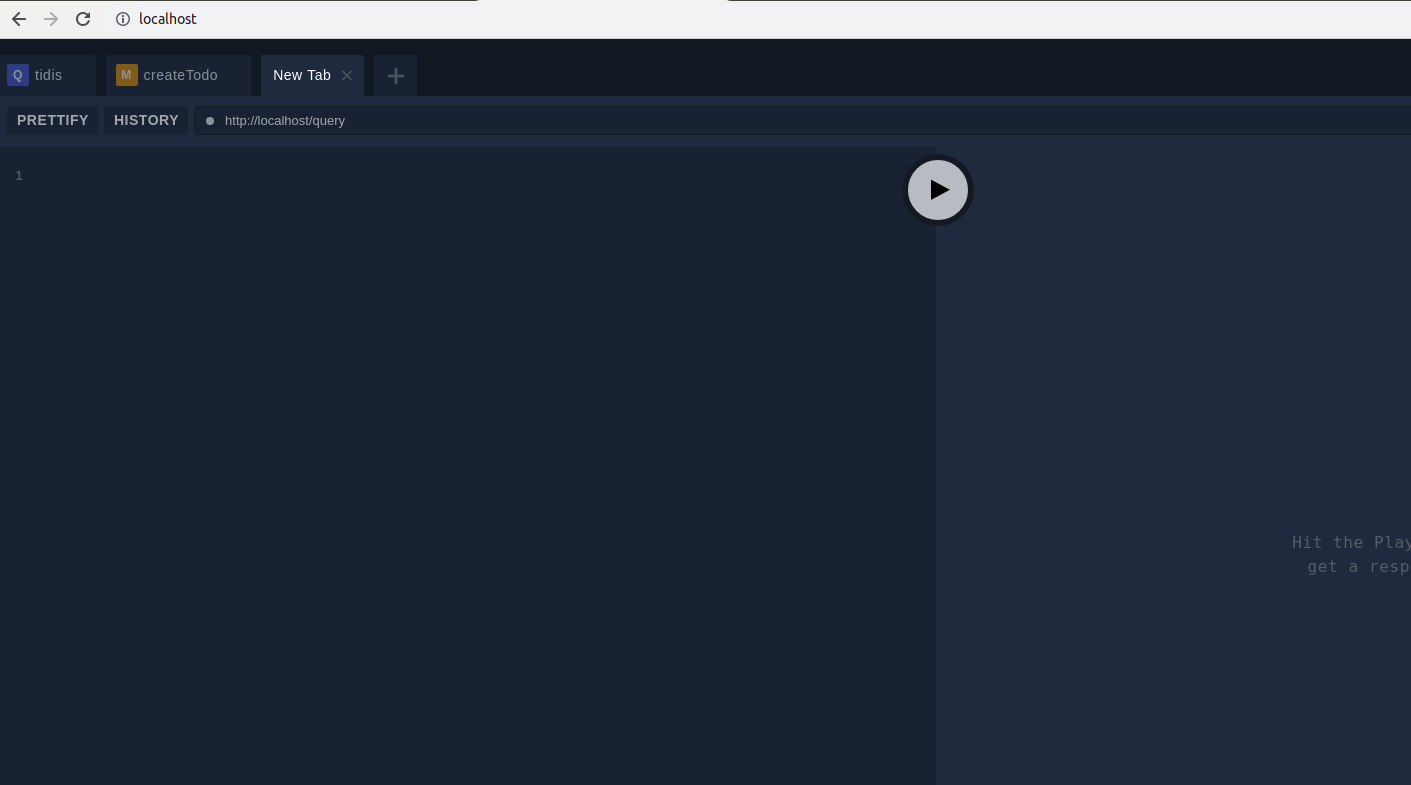Hit the Play button to run the query
This screenshot has width=1411, height=785.
coord(938,190)
